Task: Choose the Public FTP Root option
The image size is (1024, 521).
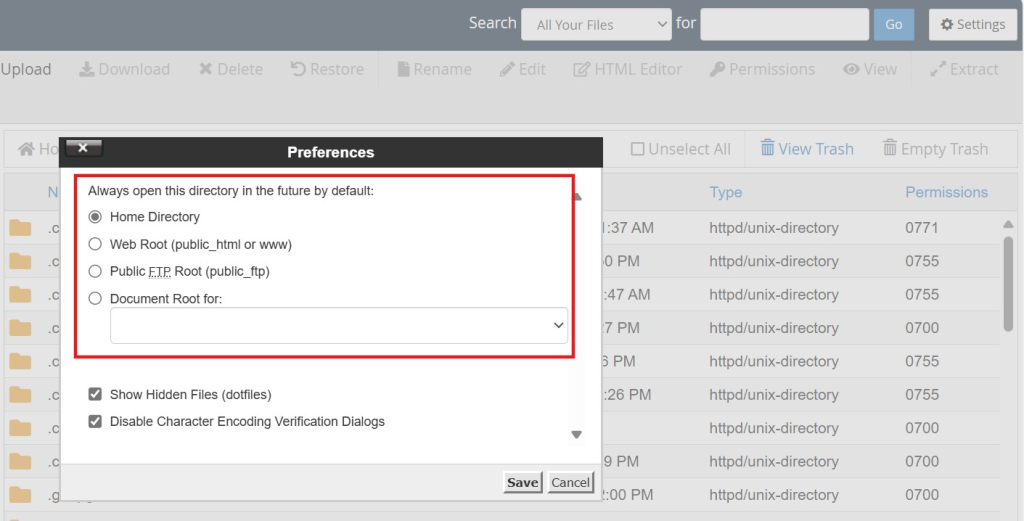Action: [x=96, y=271]
